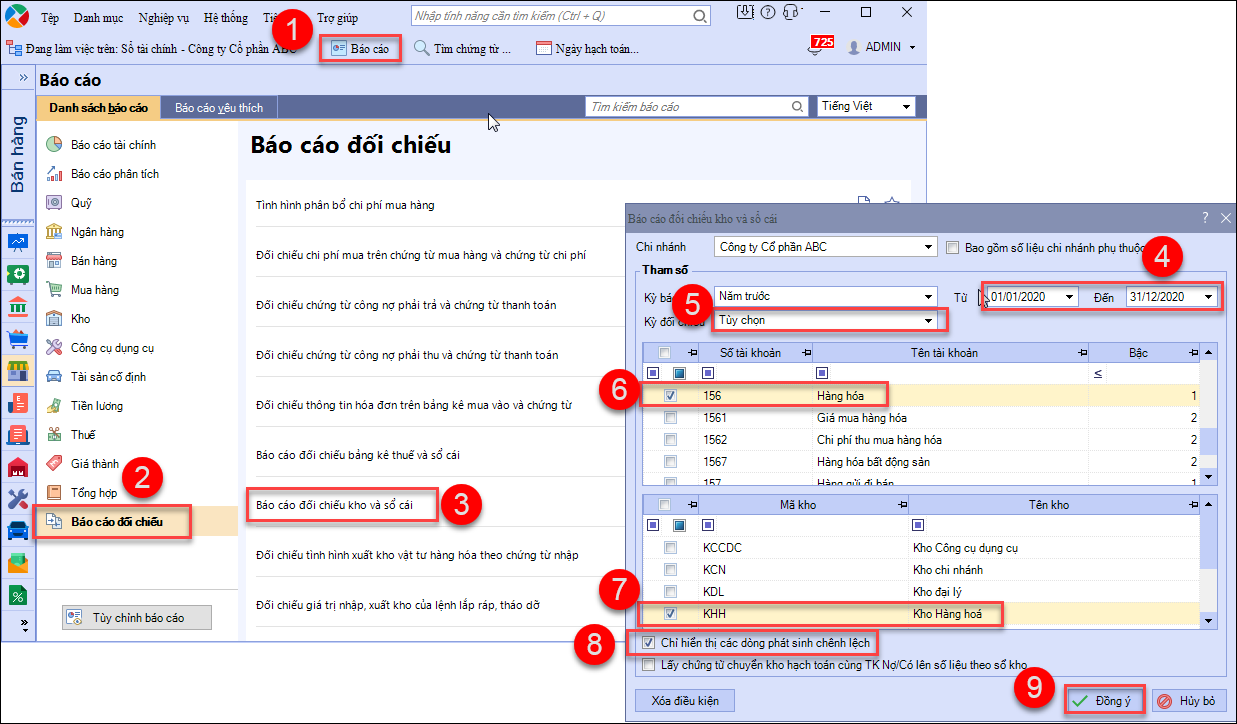
Task: Click the Đồng ý button
Action: 1103,701
